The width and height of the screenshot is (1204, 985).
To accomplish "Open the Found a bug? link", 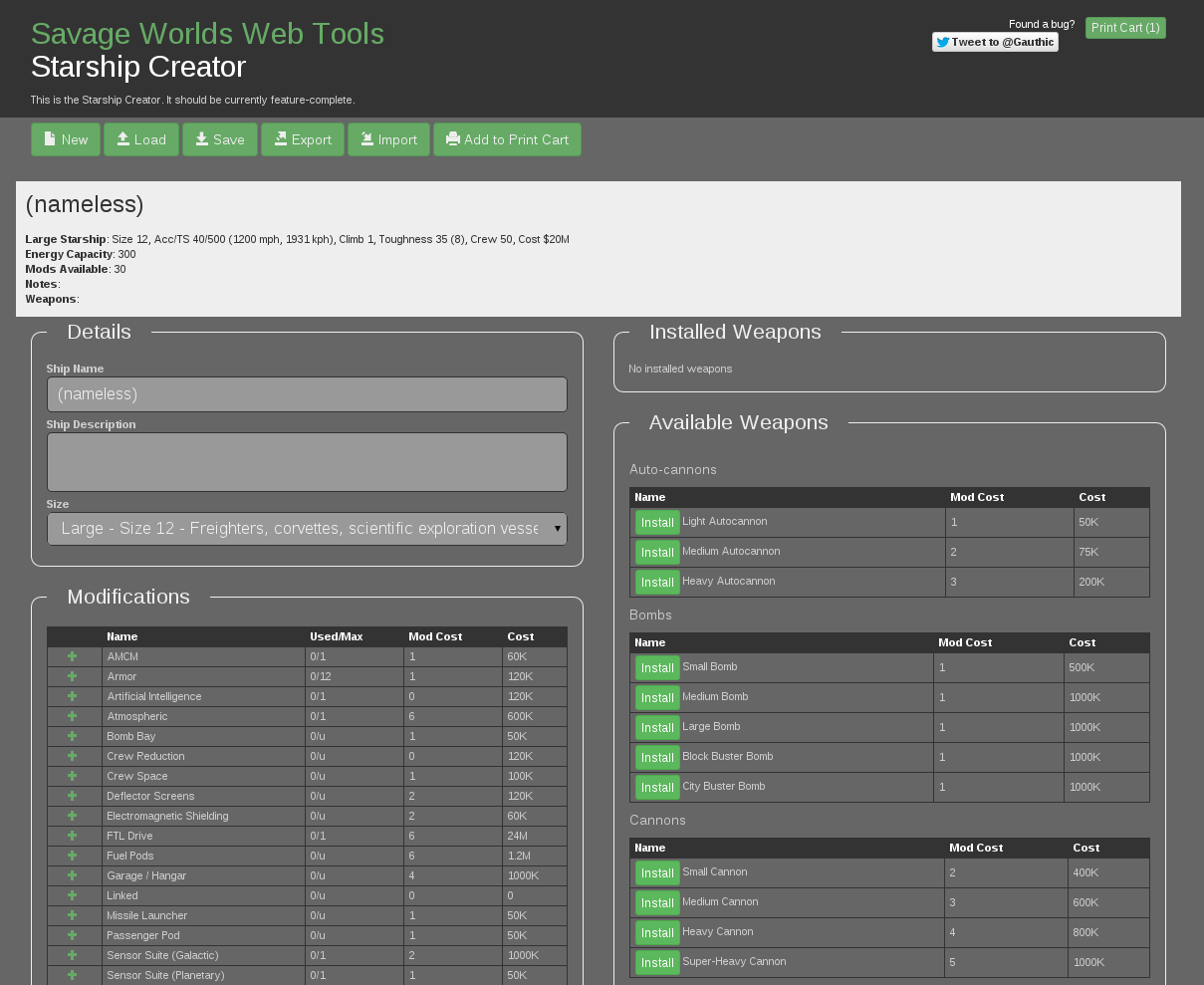I will pyautogui.click(x=1042, y=24).
